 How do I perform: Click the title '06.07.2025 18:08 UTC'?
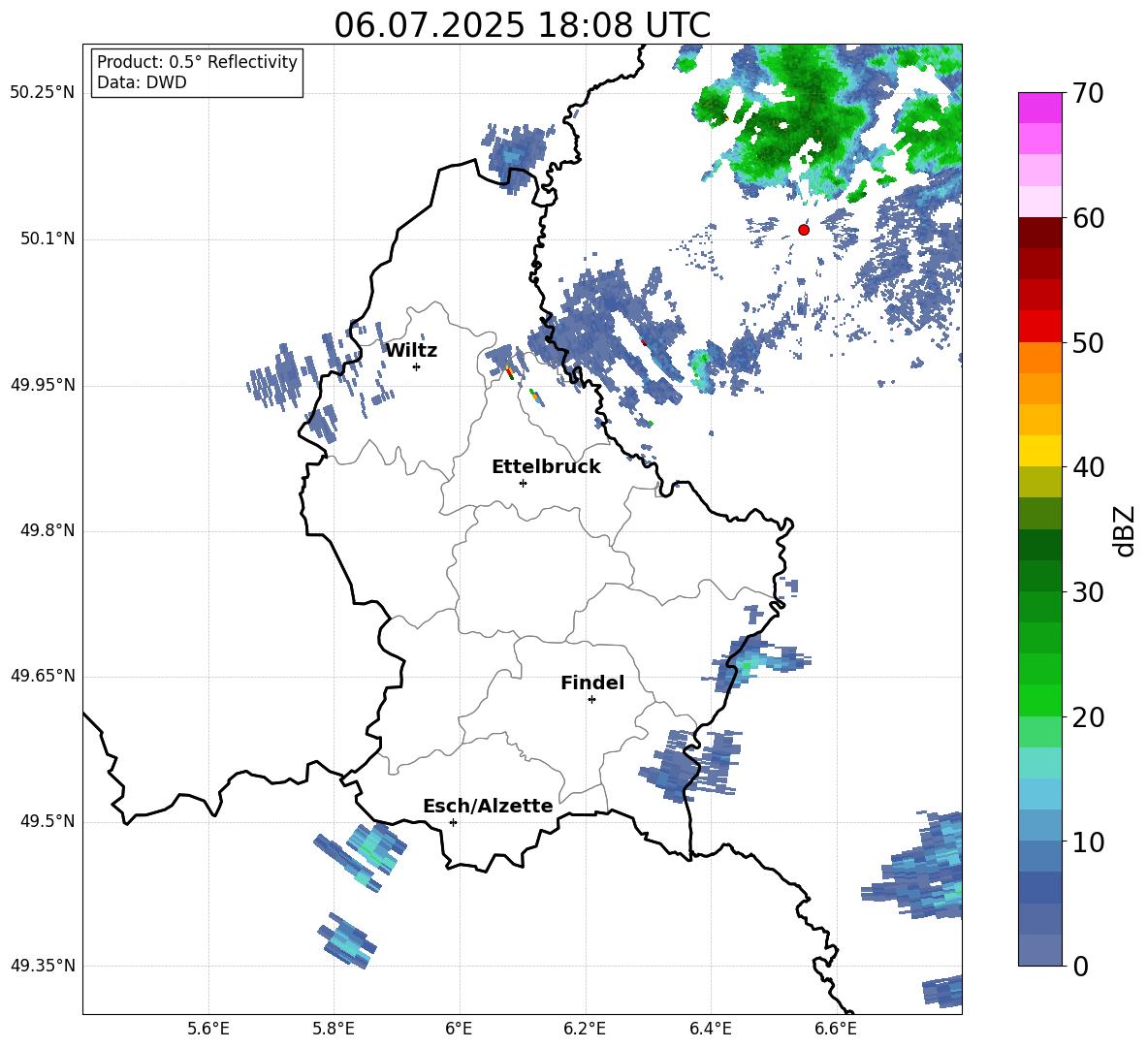tap(522, 25)
